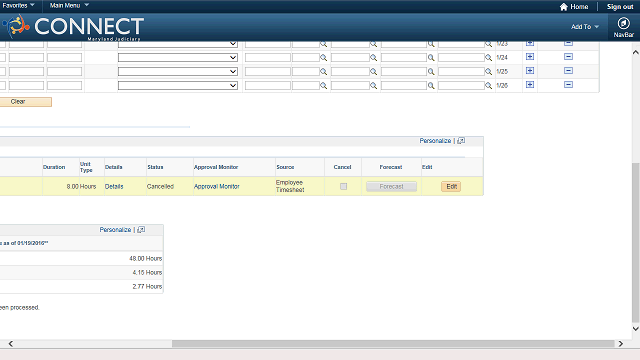640x360 pixels.
Task: Open first lookup magnifier in 1/24 row
Action: click(x=323, y=58)
